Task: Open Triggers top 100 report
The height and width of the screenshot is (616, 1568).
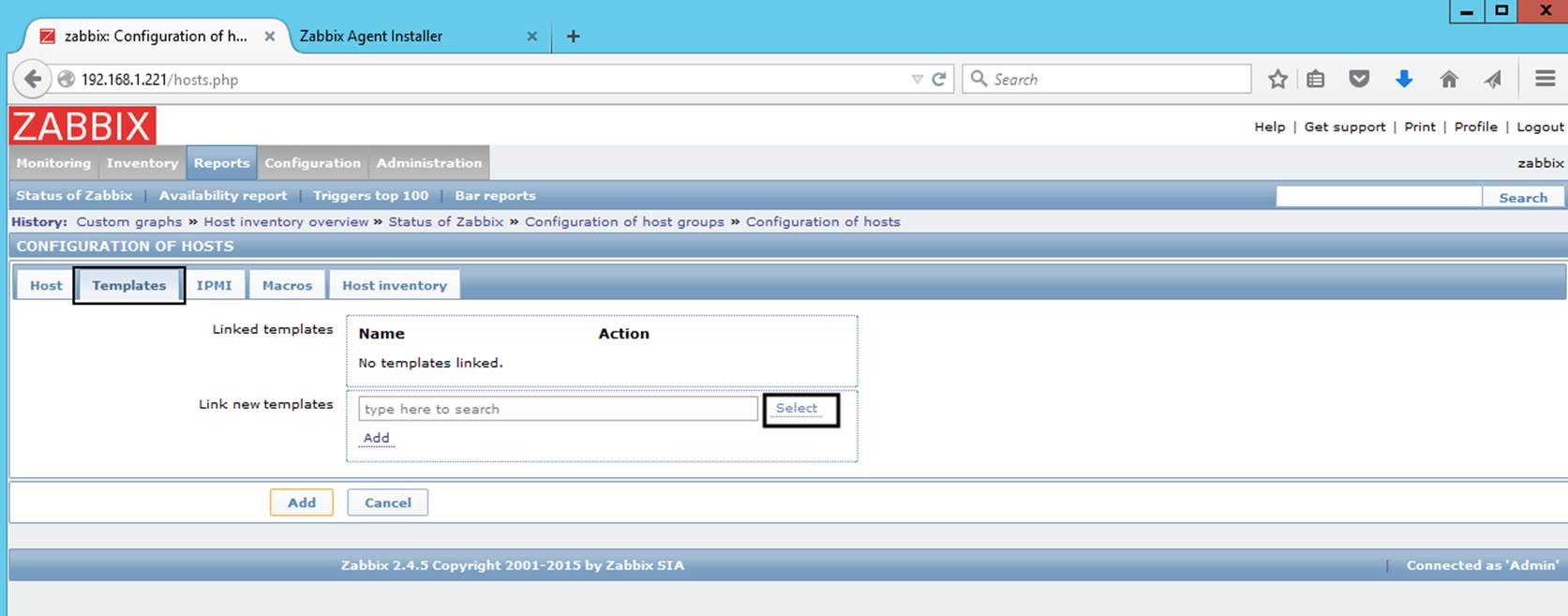Action: coord(370,196)
